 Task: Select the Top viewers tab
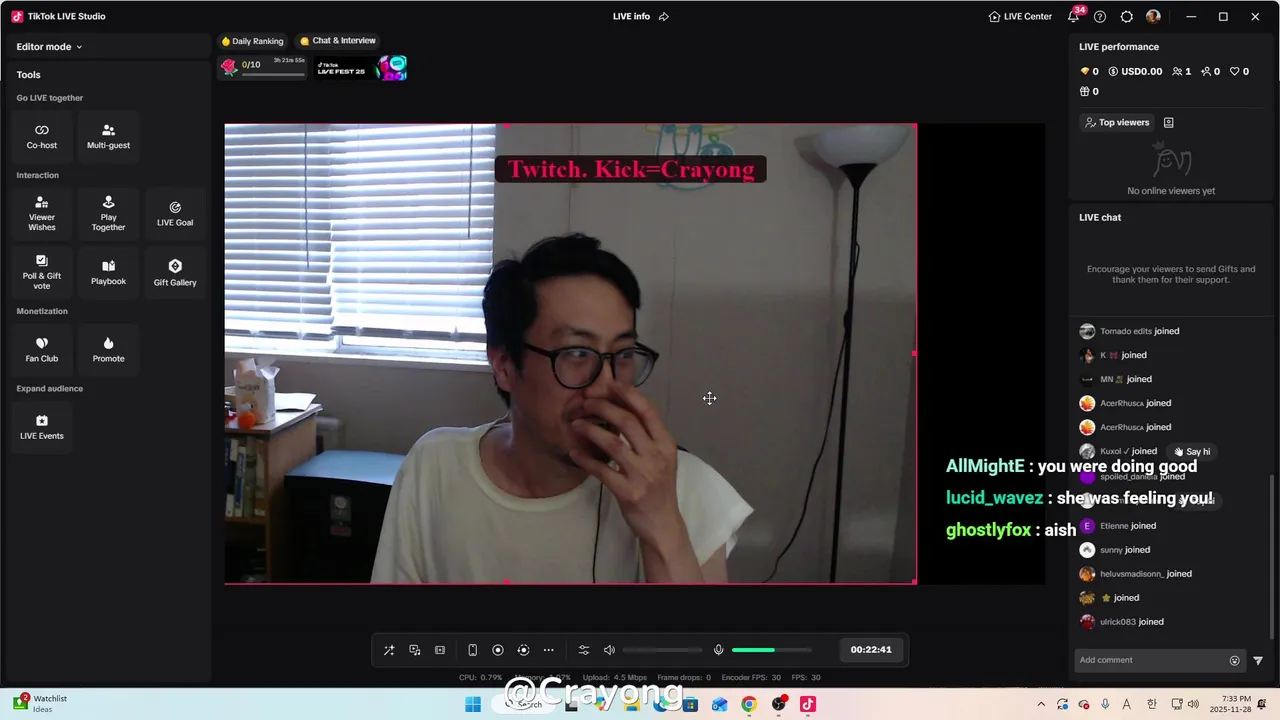[x=1117, y=123]
